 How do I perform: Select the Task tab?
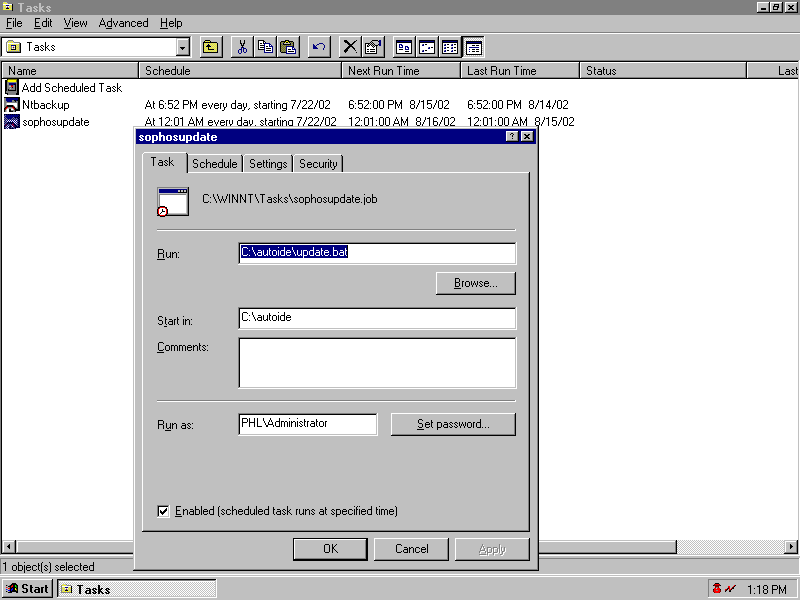click(x=163, y=162)
